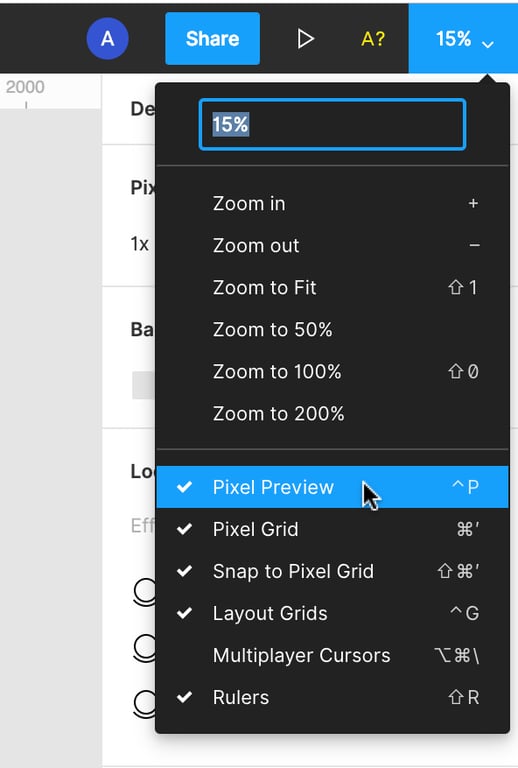Viewport: 518px width, 768px height.
Task: Choose Zoom to Fit
Action: [x=332, y=288]
